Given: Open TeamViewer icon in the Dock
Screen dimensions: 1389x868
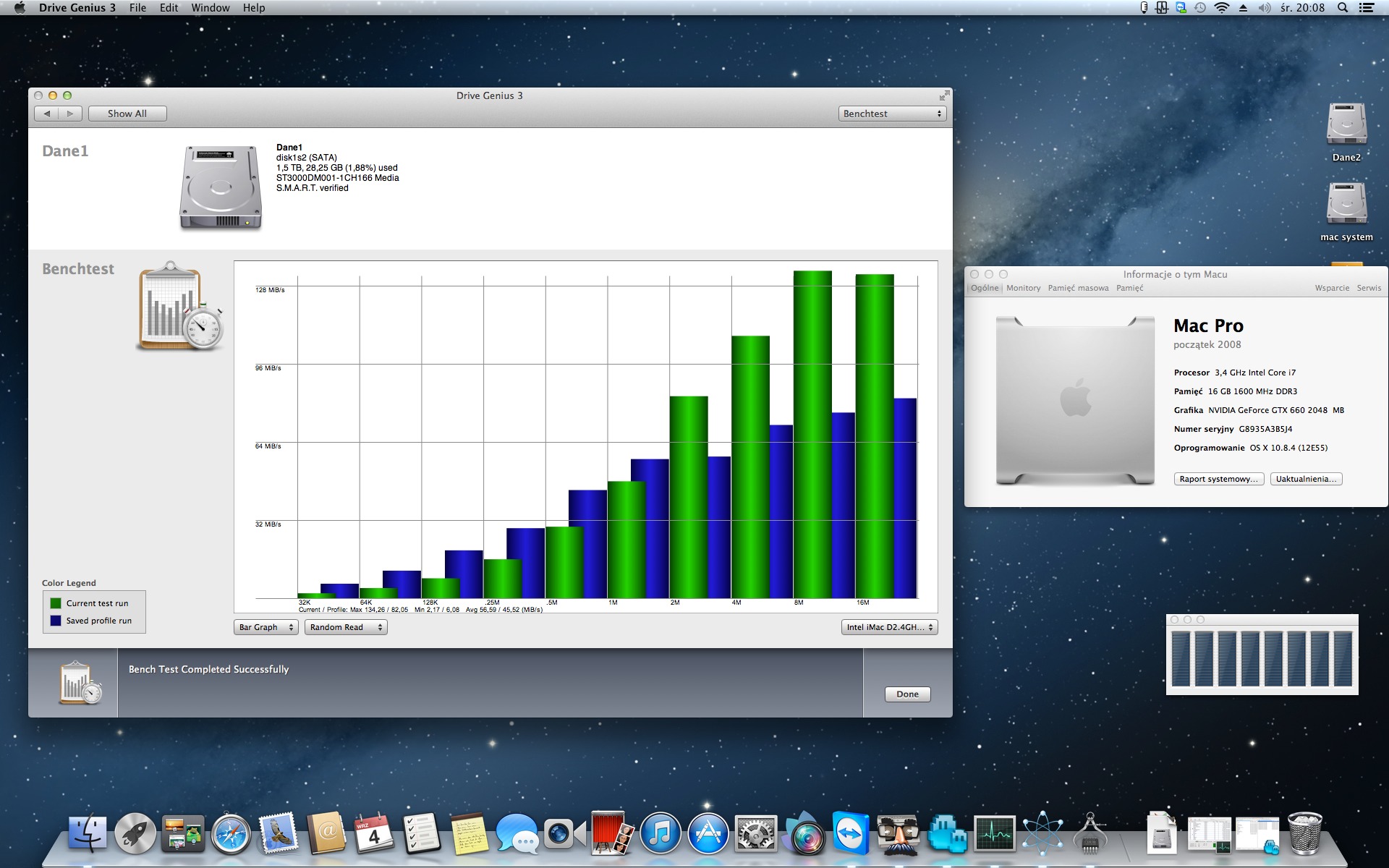Looking at the screenshot, I should (851, 833).
